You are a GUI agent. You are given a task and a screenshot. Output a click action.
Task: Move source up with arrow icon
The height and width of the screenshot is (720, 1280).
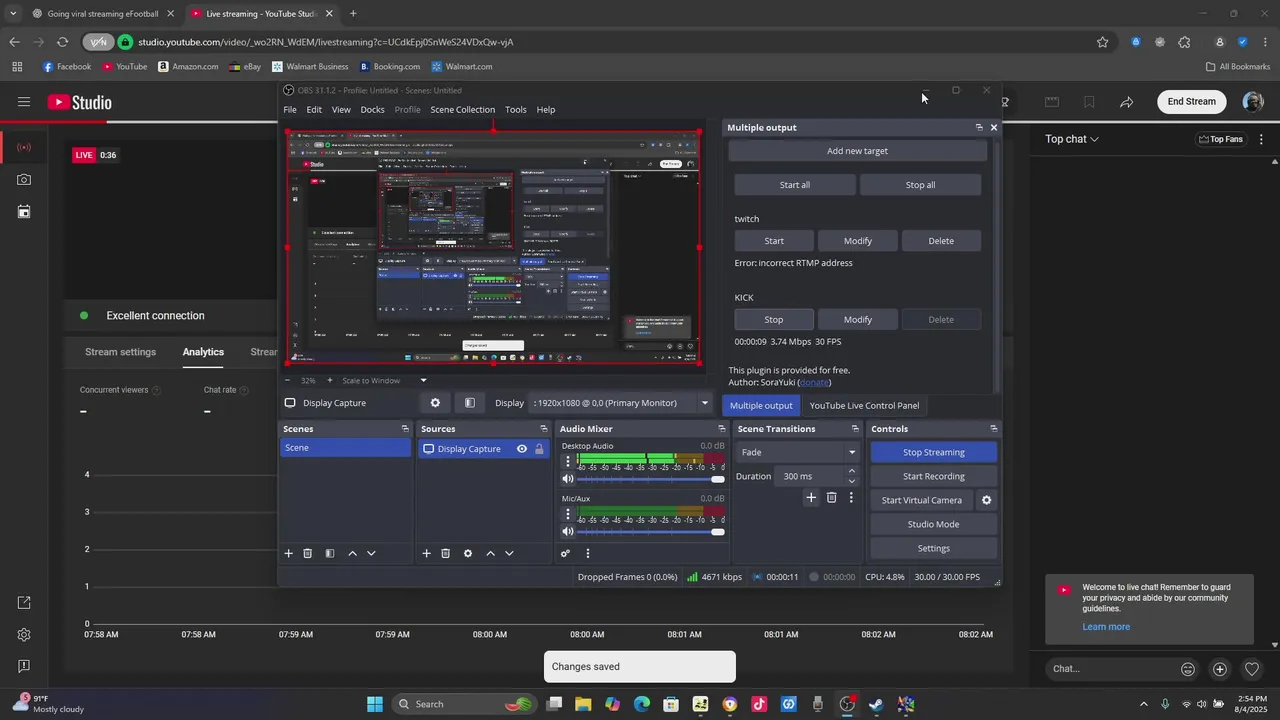click(490, 553)
